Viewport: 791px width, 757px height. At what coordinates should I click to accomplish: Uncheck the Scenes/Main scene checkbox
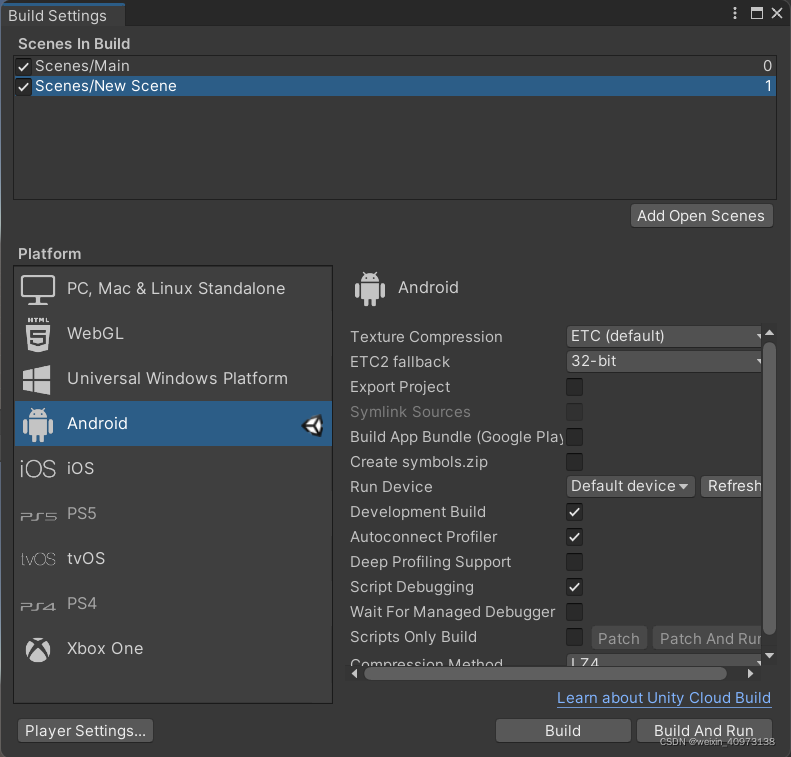click(23, 66)
